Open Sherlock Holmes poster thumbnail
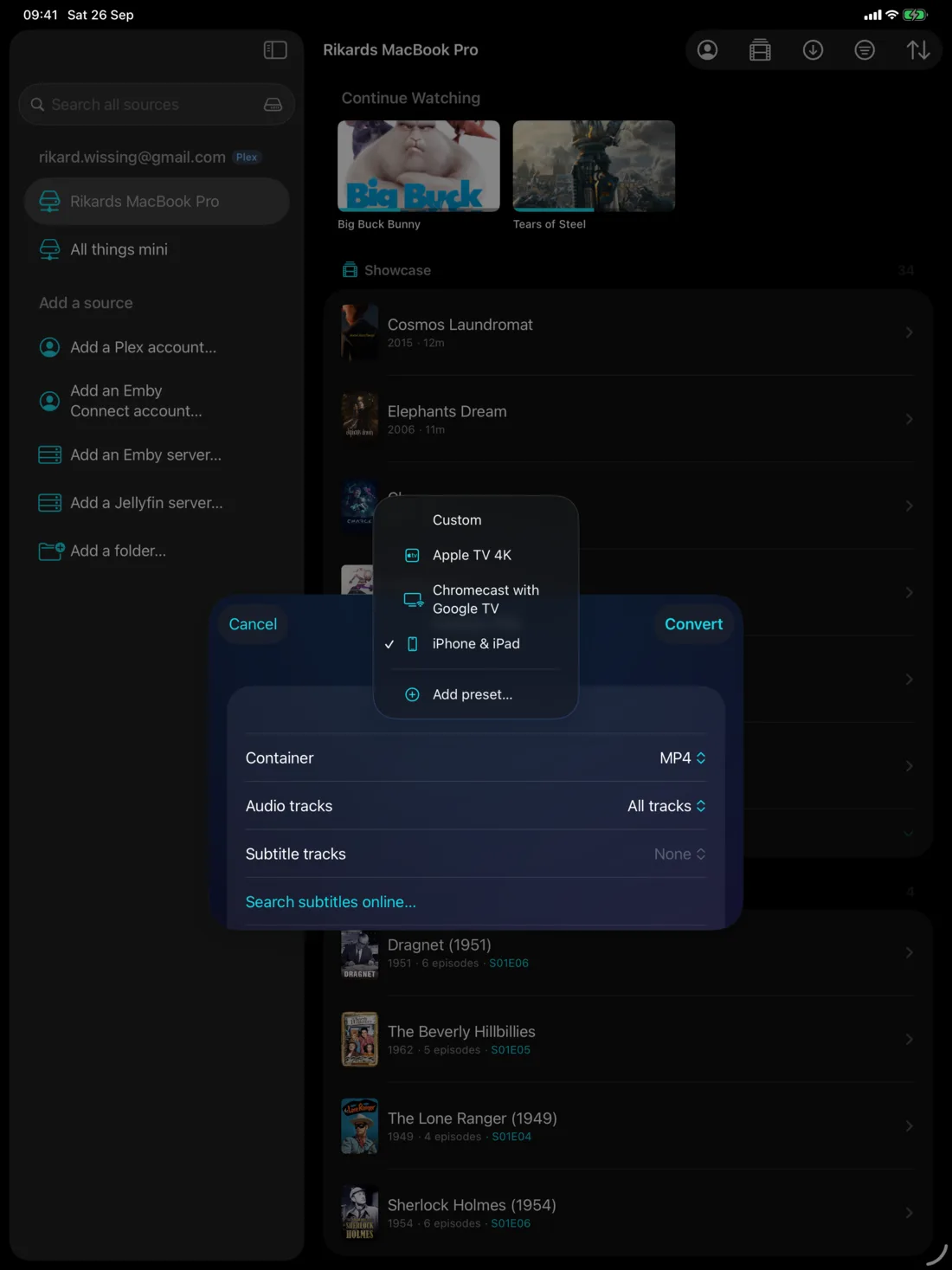The width and height of the screenshot is (952, 1270). pyautogui.click(x=359, y=1213)
